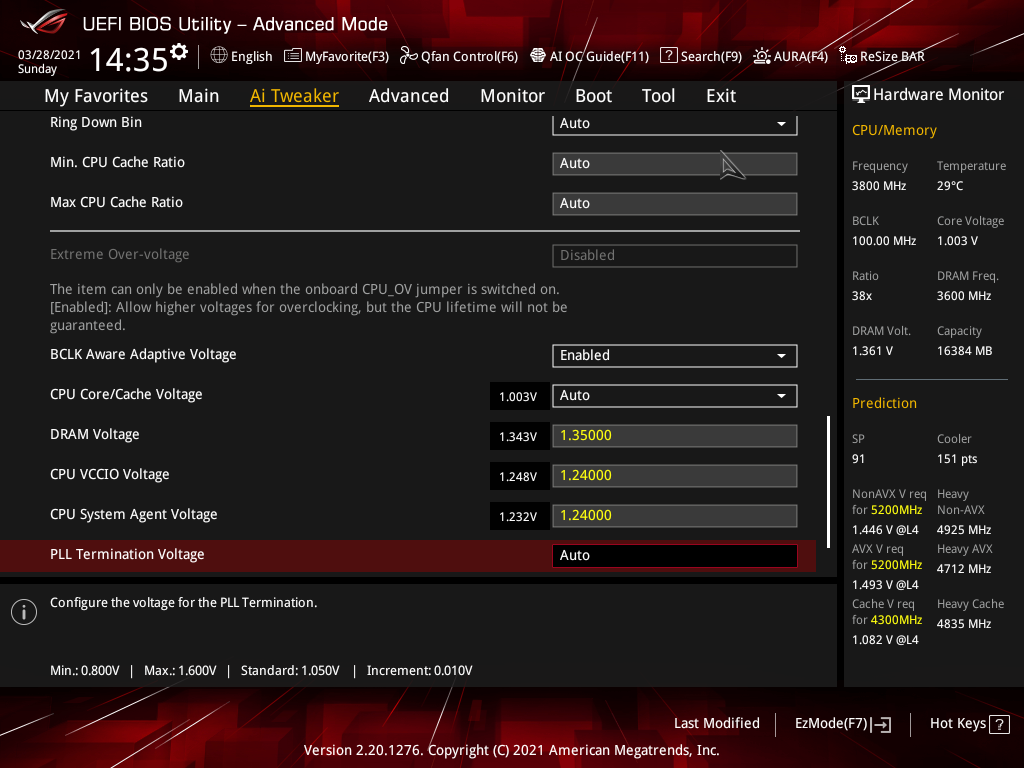
Task: Click the Prediction section heading
Action: click(x=884, y=404)
